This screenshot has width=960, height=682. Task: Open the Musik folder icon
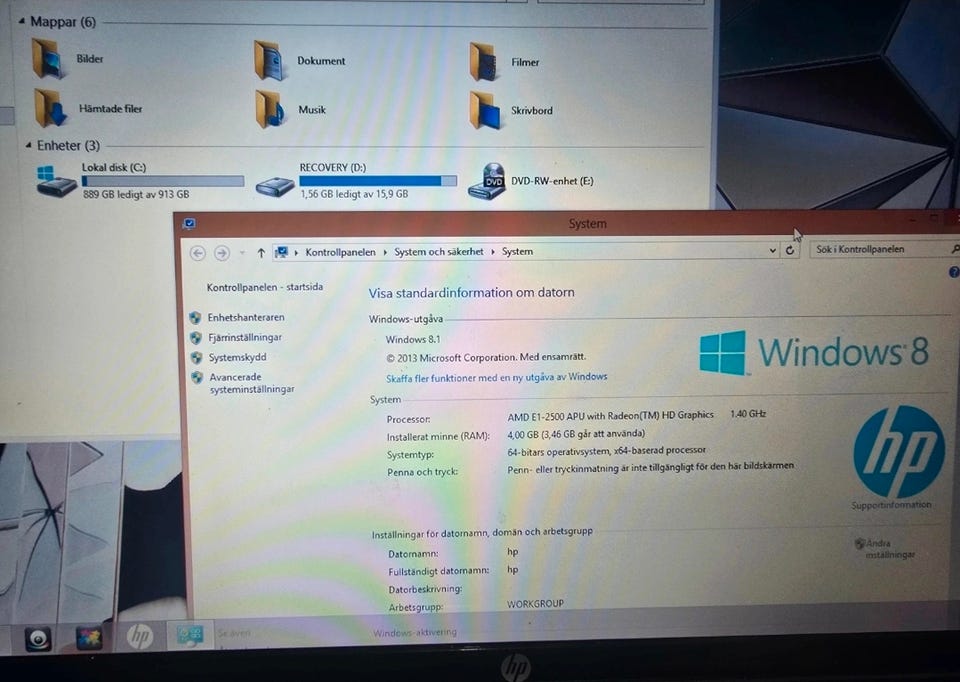(x=270, y=109)
